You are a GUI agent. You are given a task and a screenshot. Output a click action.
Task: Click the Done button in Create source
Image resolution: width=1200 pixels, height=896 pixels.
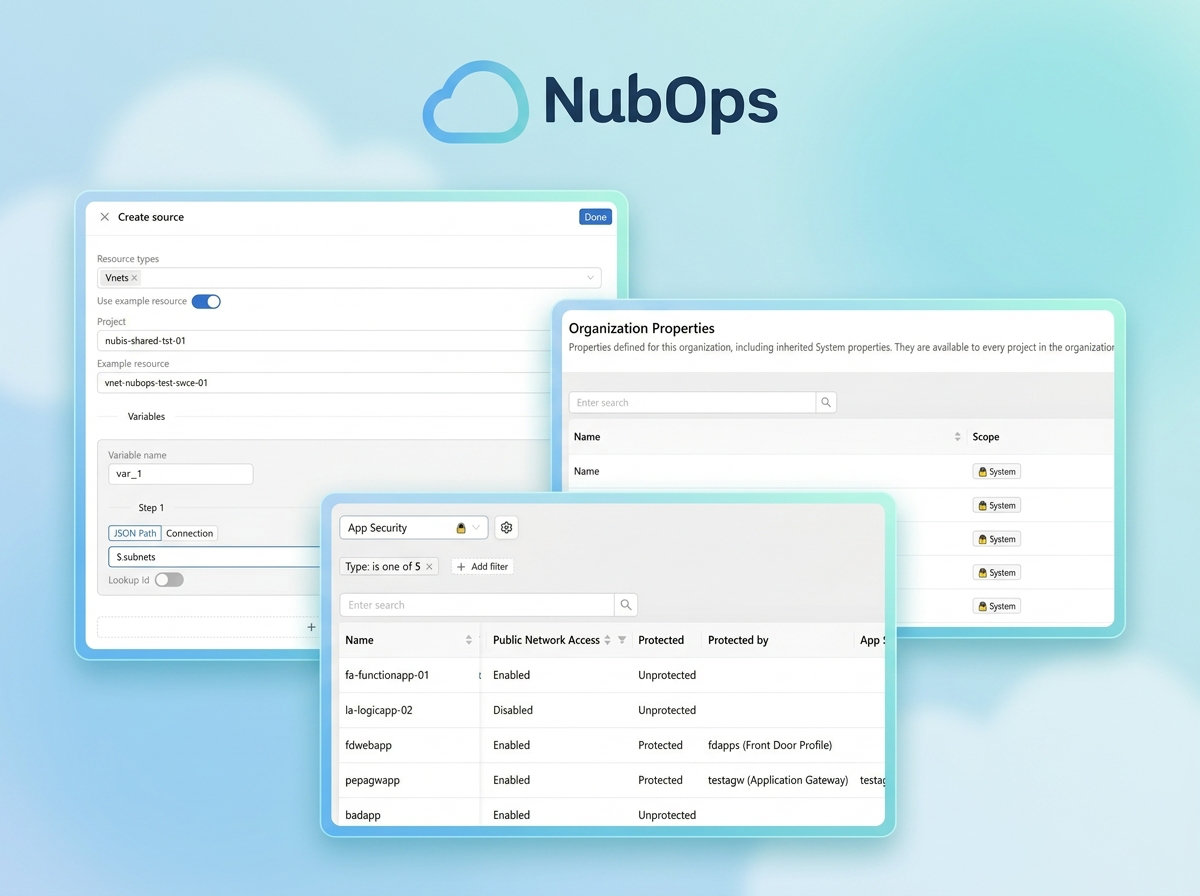(x=595, y=217)
